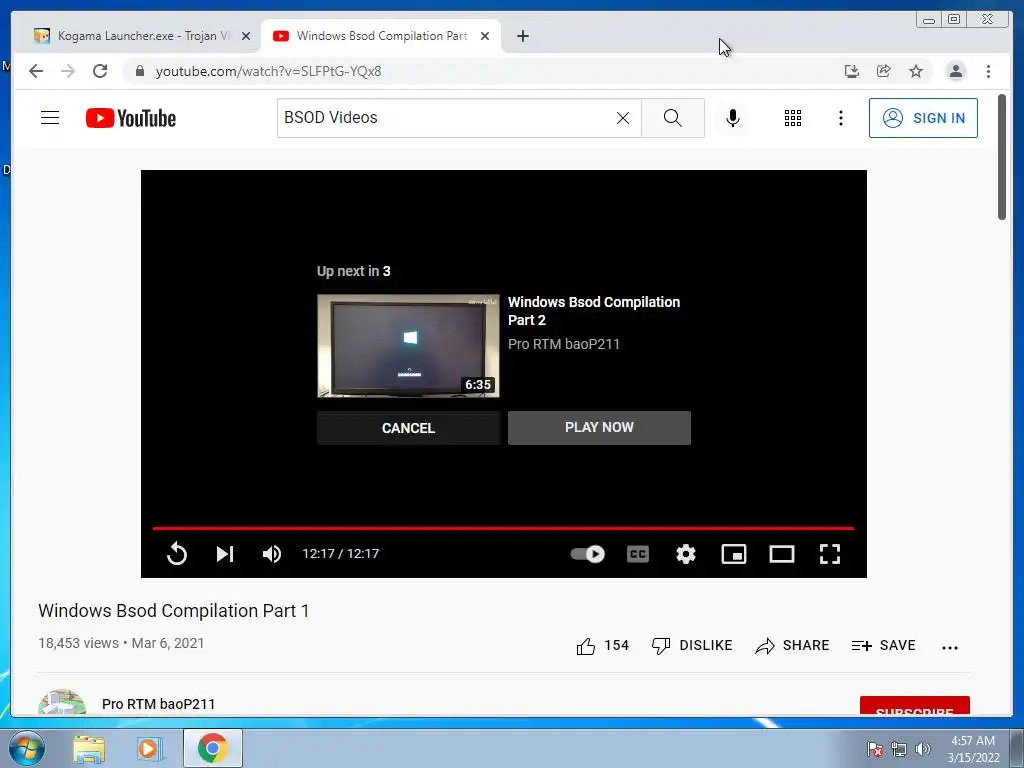
Task: Open the channel avatar of Pro RTM baoP211
Action: point(62,703)
